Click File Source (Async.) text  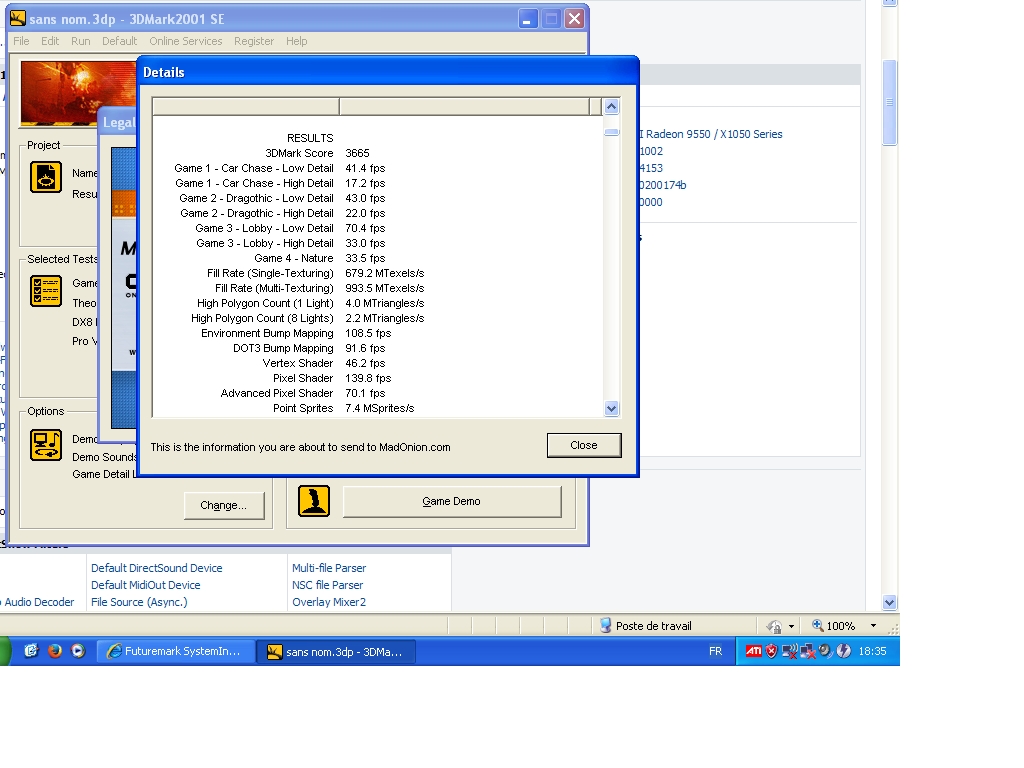tap(139, 602)
